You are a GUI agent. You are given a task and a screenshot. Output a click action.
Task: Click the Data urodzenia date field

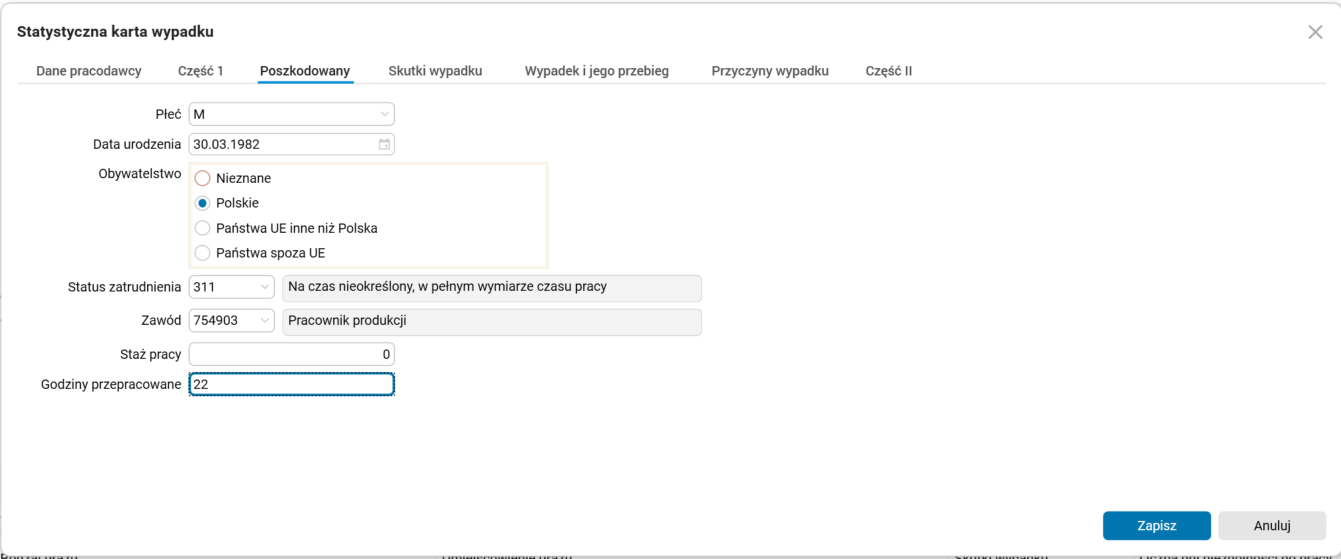point(280,145)
